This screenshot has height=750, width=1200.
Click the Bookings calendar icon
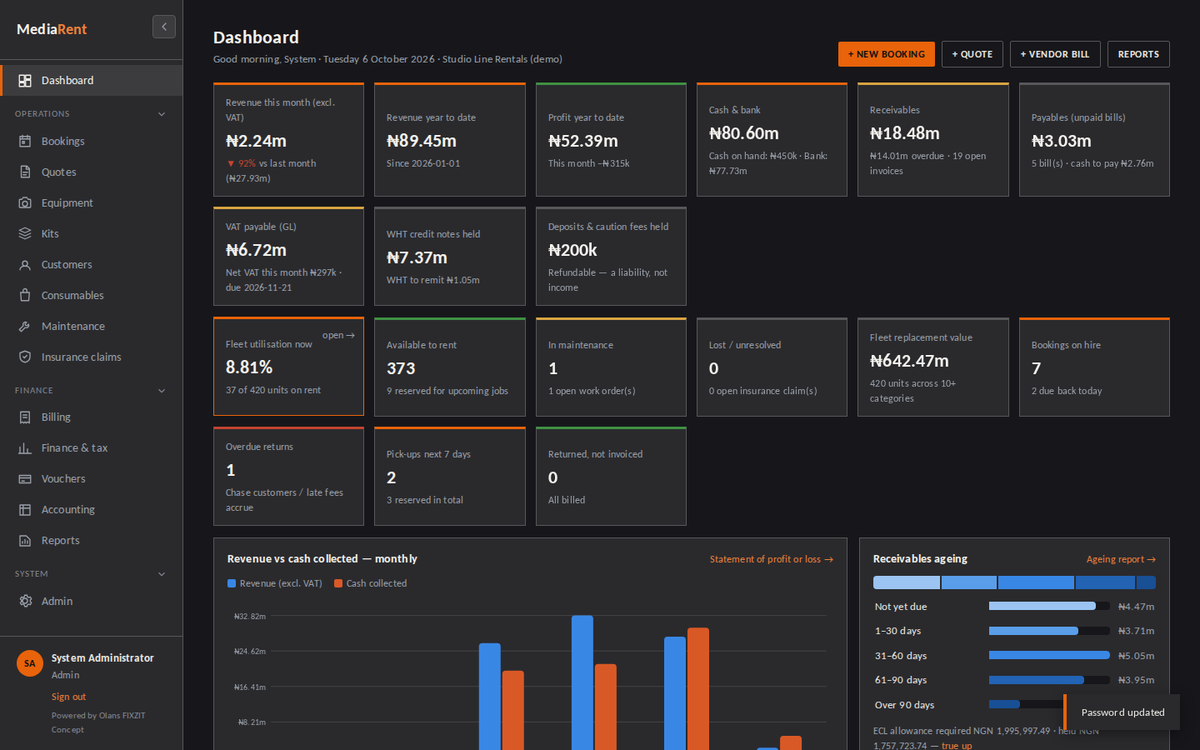(25, 141)
